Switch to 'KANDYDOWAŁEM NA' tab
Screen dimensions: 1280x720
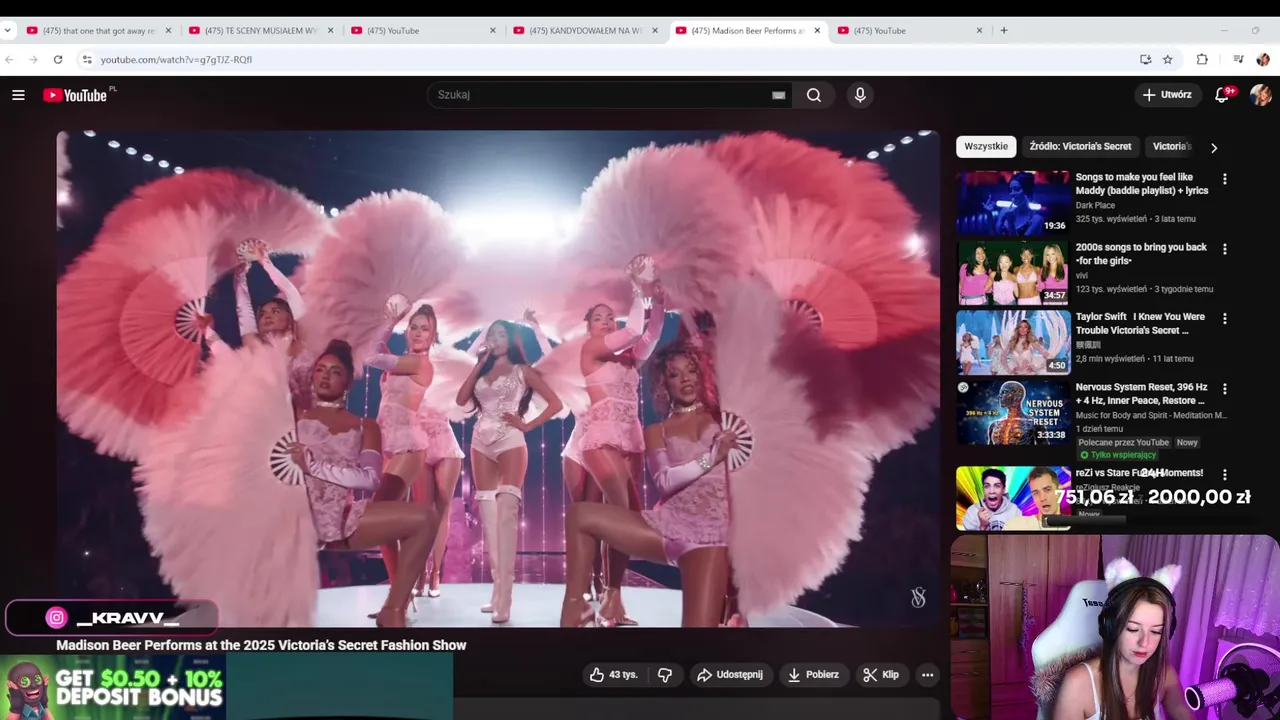click(583, 30)
